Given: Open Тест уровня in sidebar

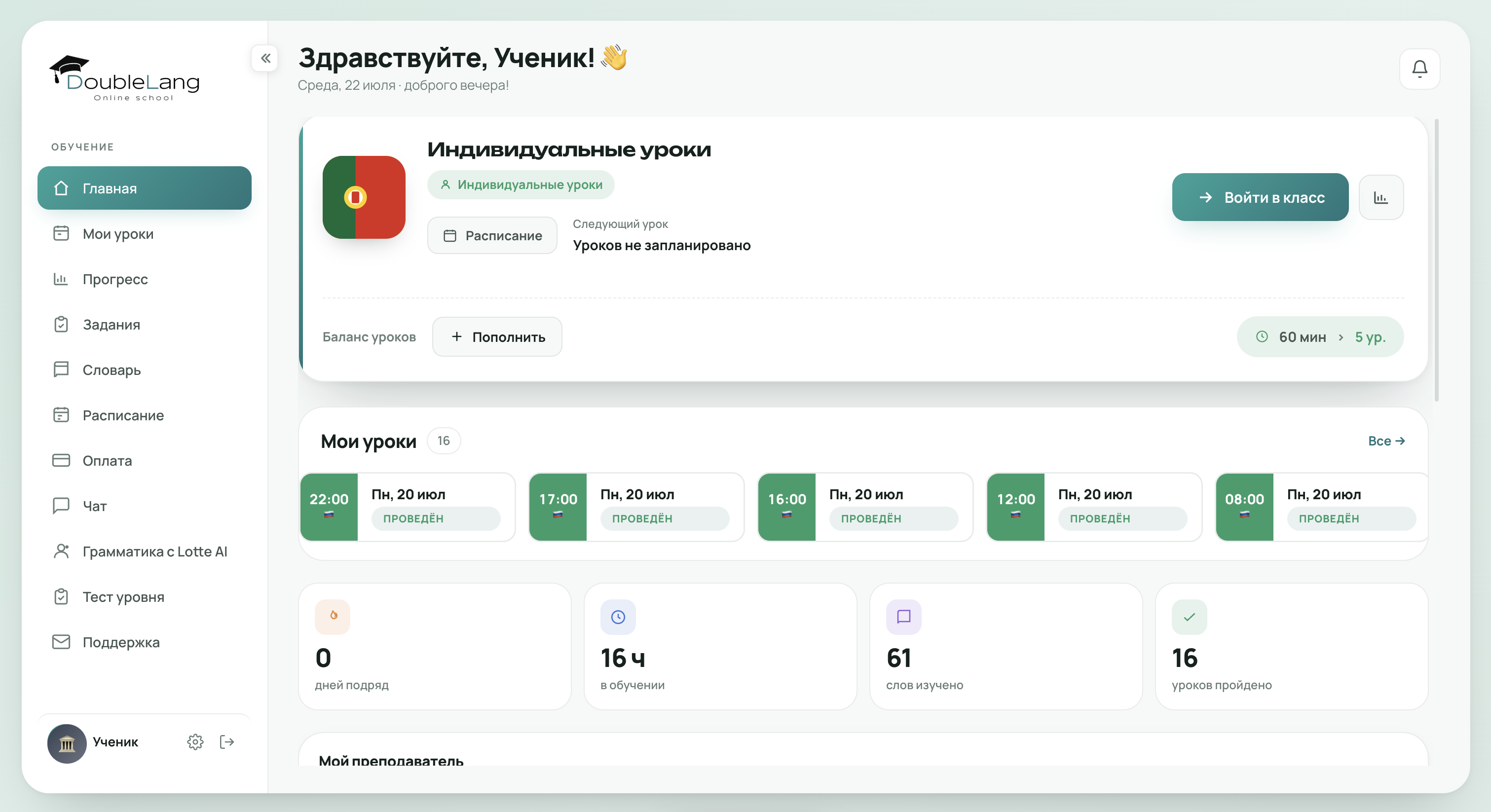Looking at the screenshot, I should pos(144,596).
